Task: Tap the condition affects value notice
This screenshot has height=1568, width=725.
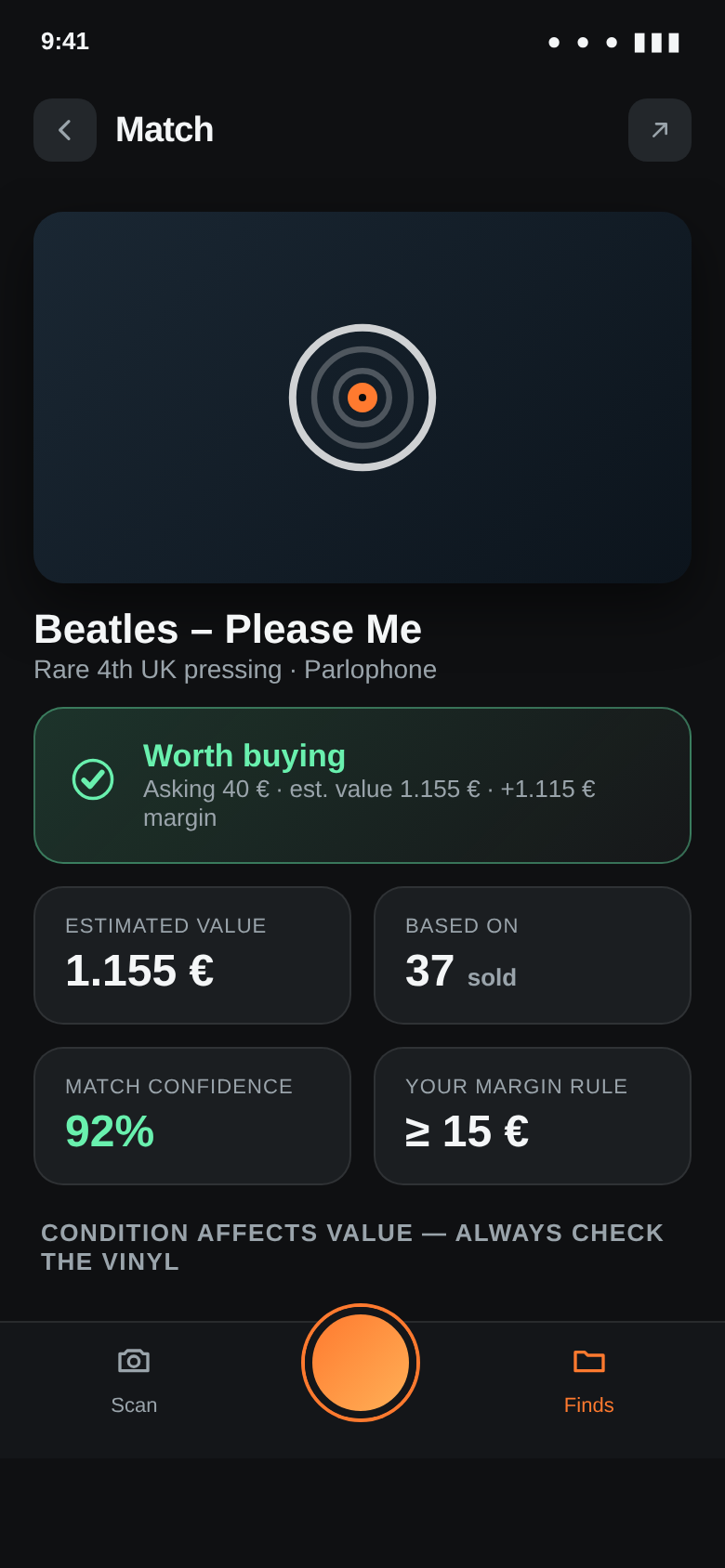Action: click(353, 1247)
